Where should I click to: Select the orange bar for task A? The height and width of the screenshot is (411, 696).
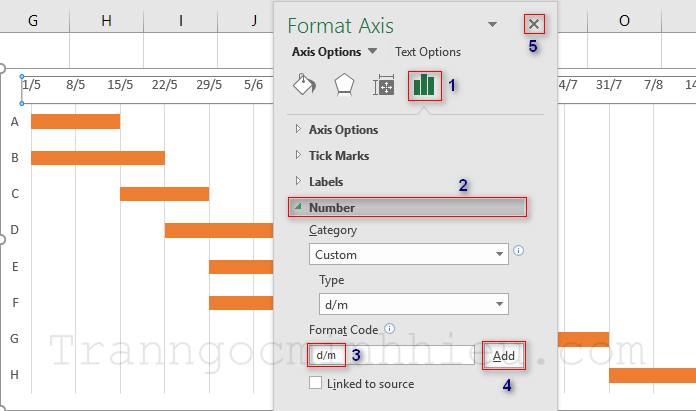[x=75, y=121]
